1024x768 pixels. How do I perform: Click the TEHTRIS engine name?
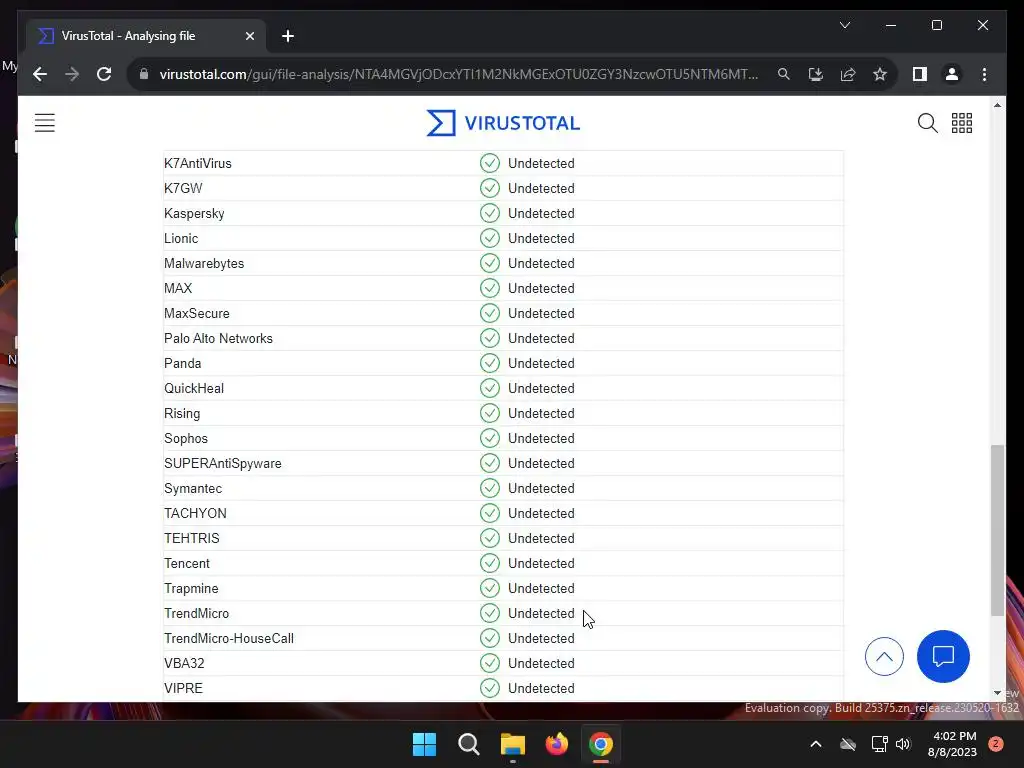(191, 538)
